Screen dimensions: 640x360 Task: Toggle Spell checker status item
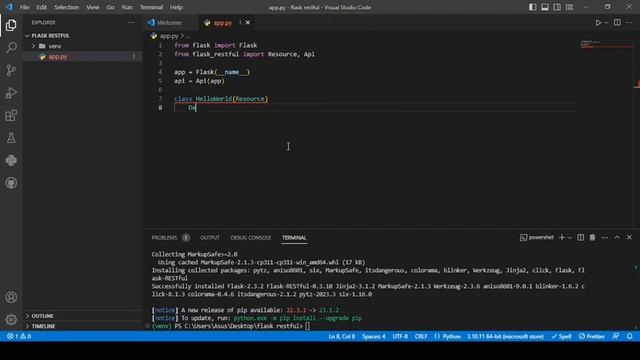point(561,336)
